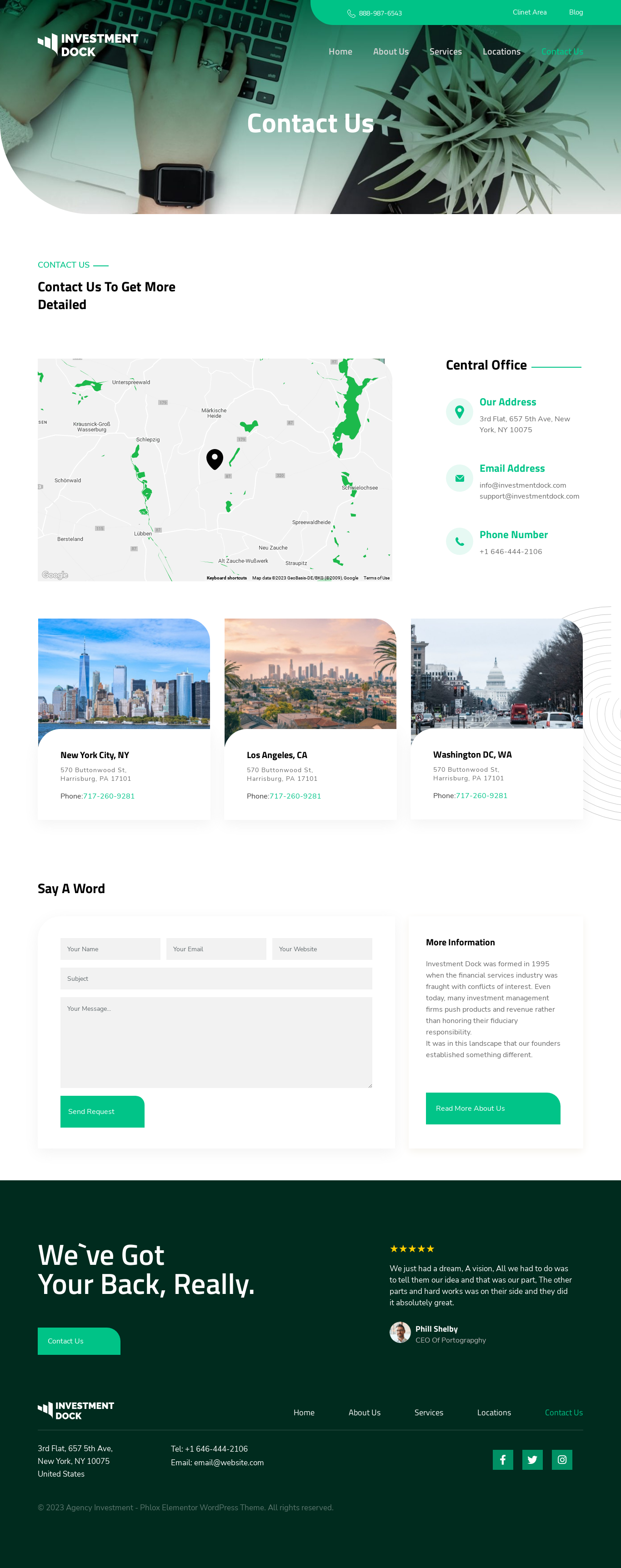Click the Our Address location icon

(x=460, y=412)
